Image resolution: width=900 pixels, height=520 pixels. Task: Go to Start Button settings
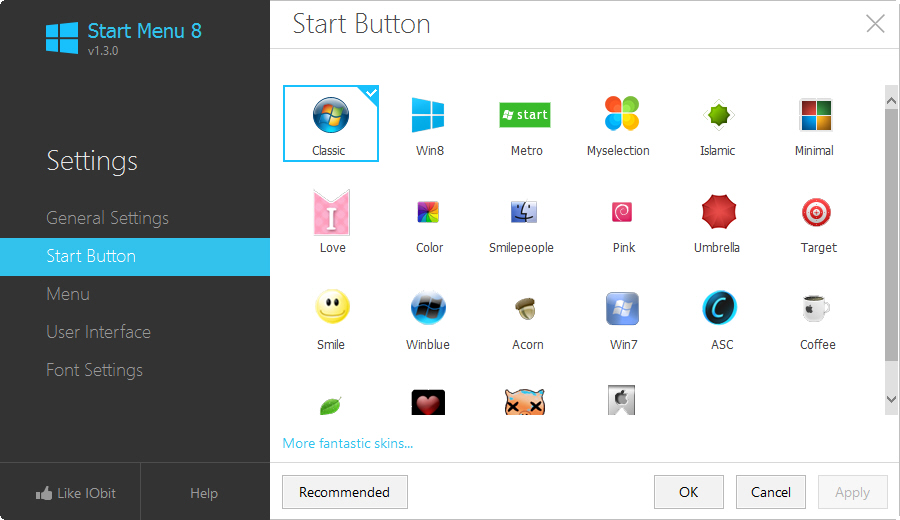pos(135,257)
